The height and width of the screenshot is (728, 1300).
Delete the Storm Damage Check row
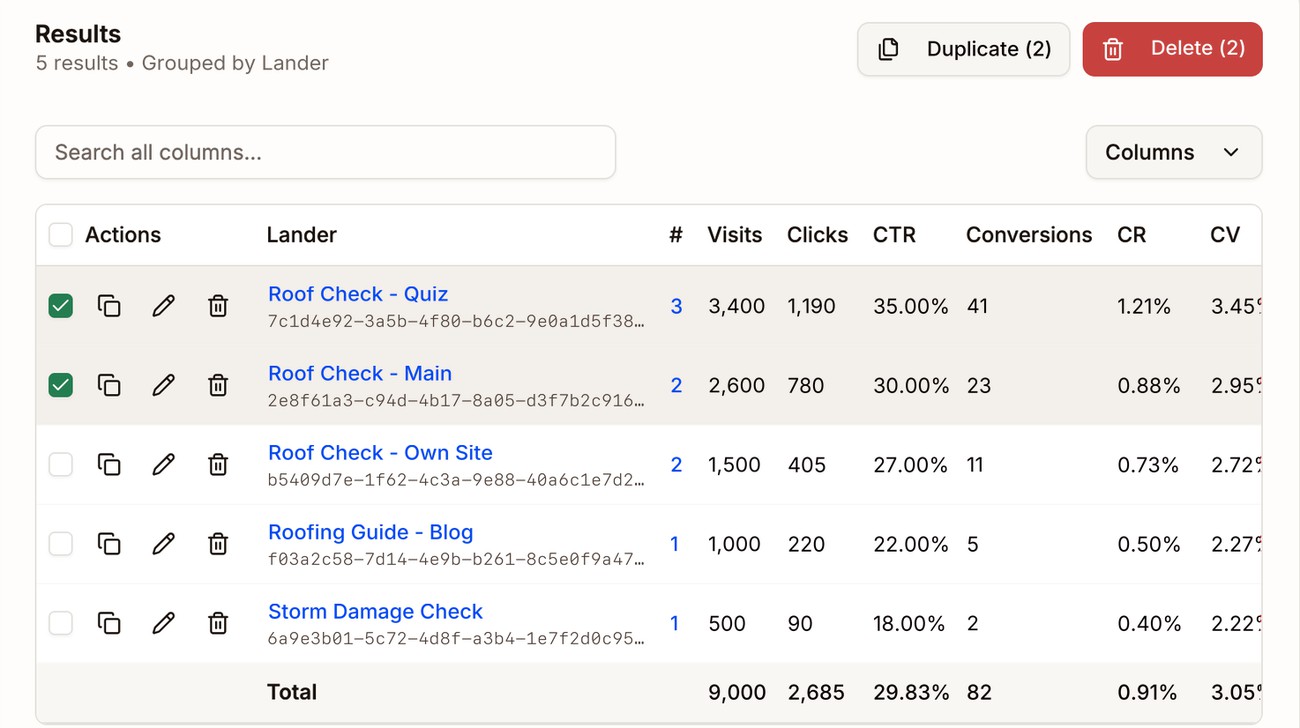[x=218, y=623]
